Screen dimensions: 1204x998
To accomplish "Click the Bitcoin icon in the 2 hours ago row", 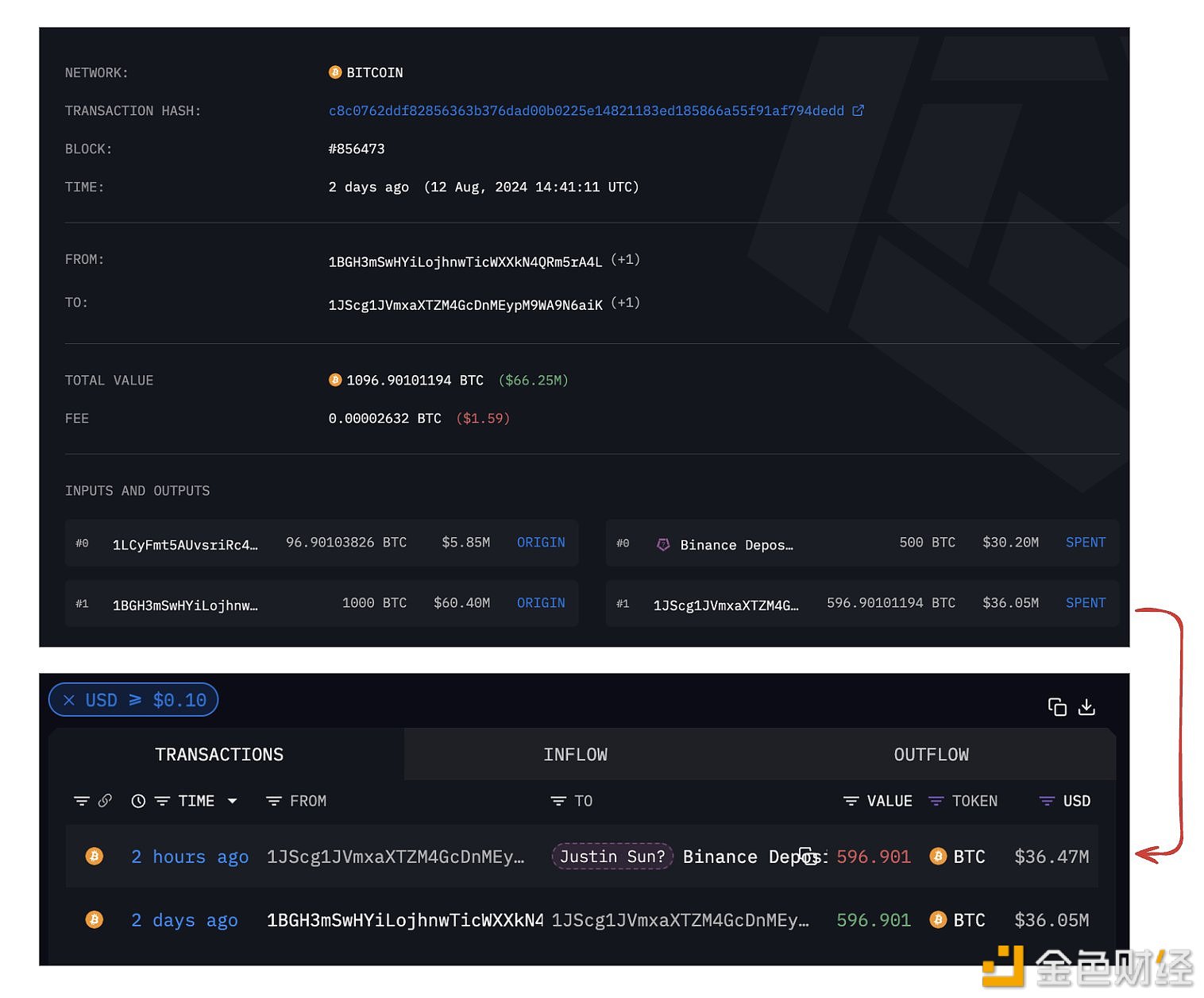I will 95,856.
